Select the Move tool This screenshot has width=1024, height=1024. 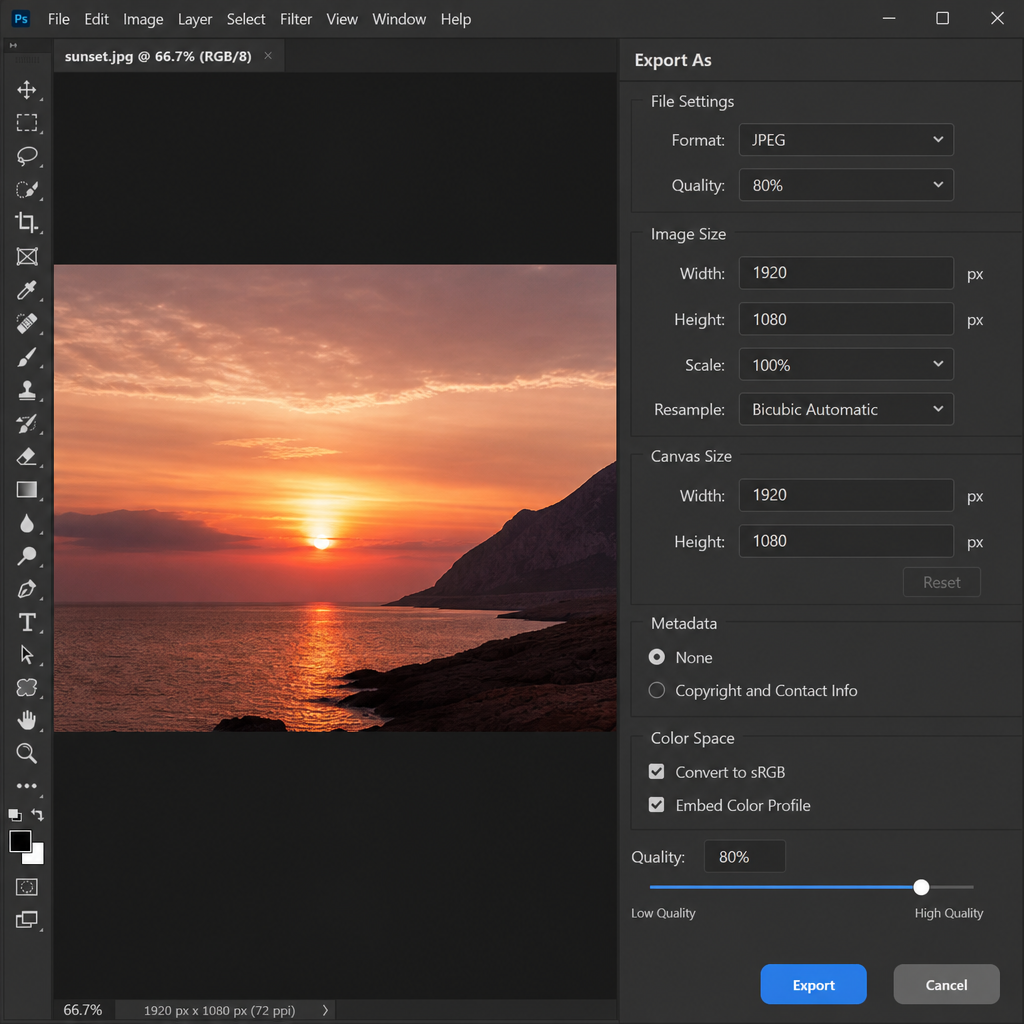pyautogui.click(x=26, y=89)
